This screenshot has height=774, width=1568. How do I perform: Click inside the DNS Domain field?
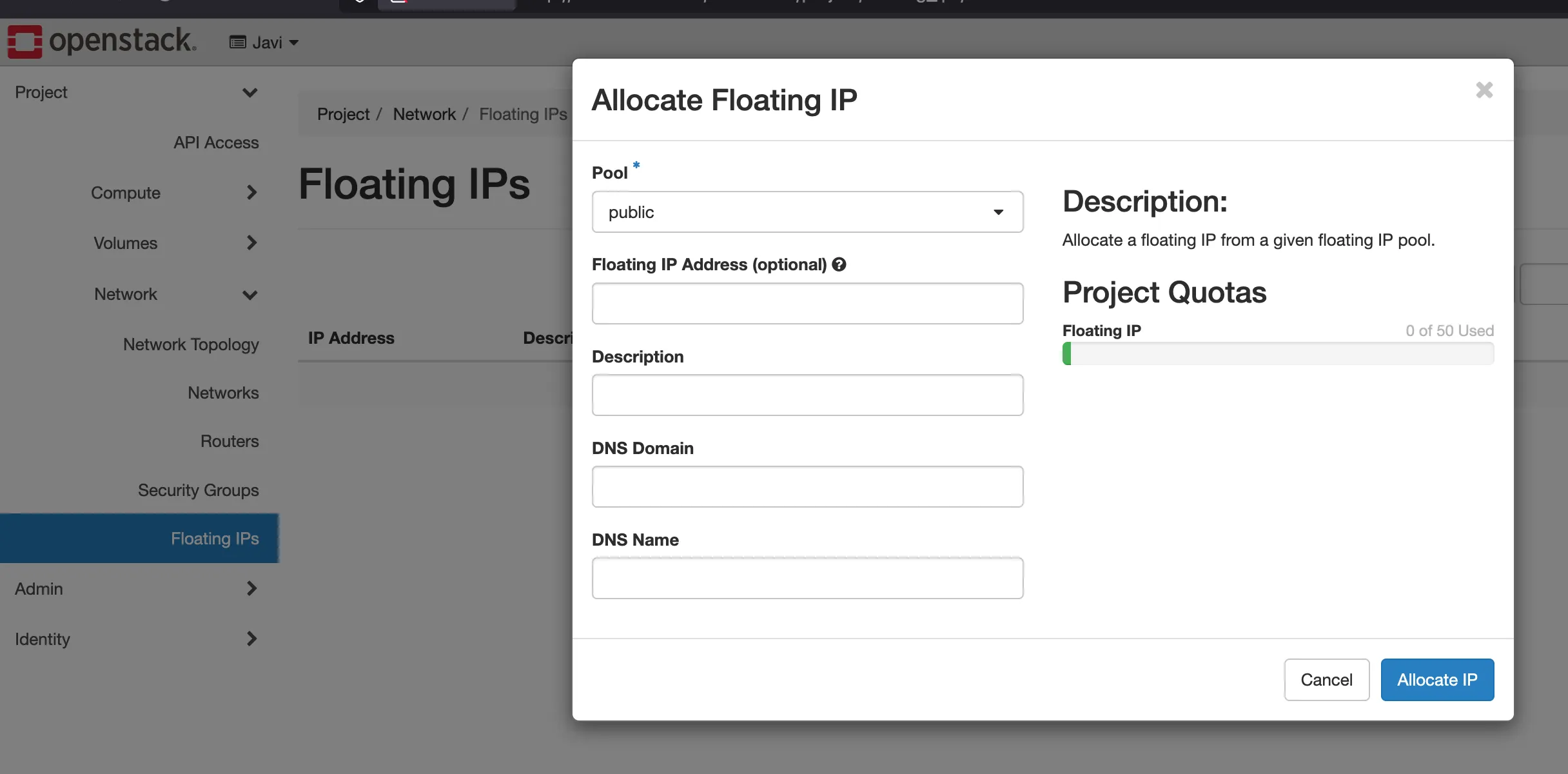click(x=807, y=486)
